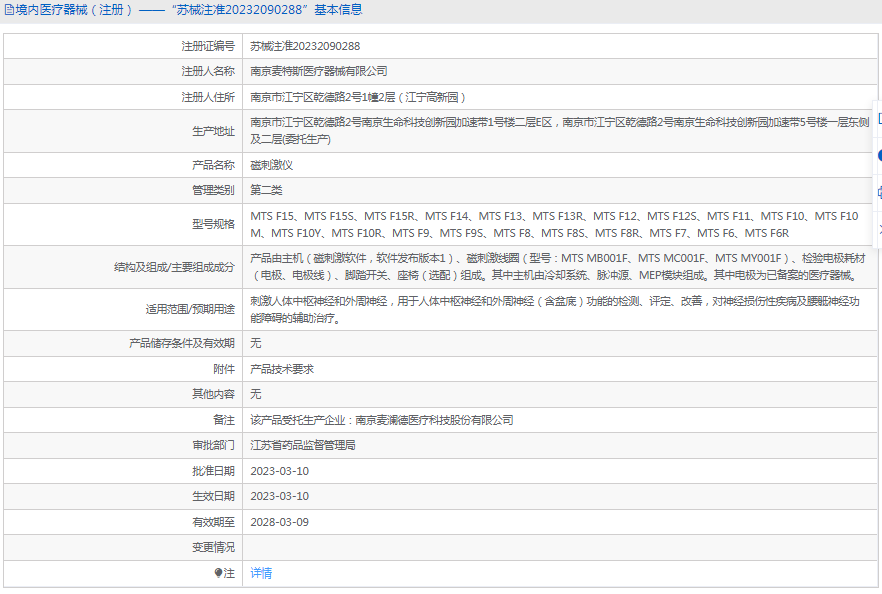Click the product name 磁刺激仪
Screen dimensions: 882x594
tap(271, 165)
